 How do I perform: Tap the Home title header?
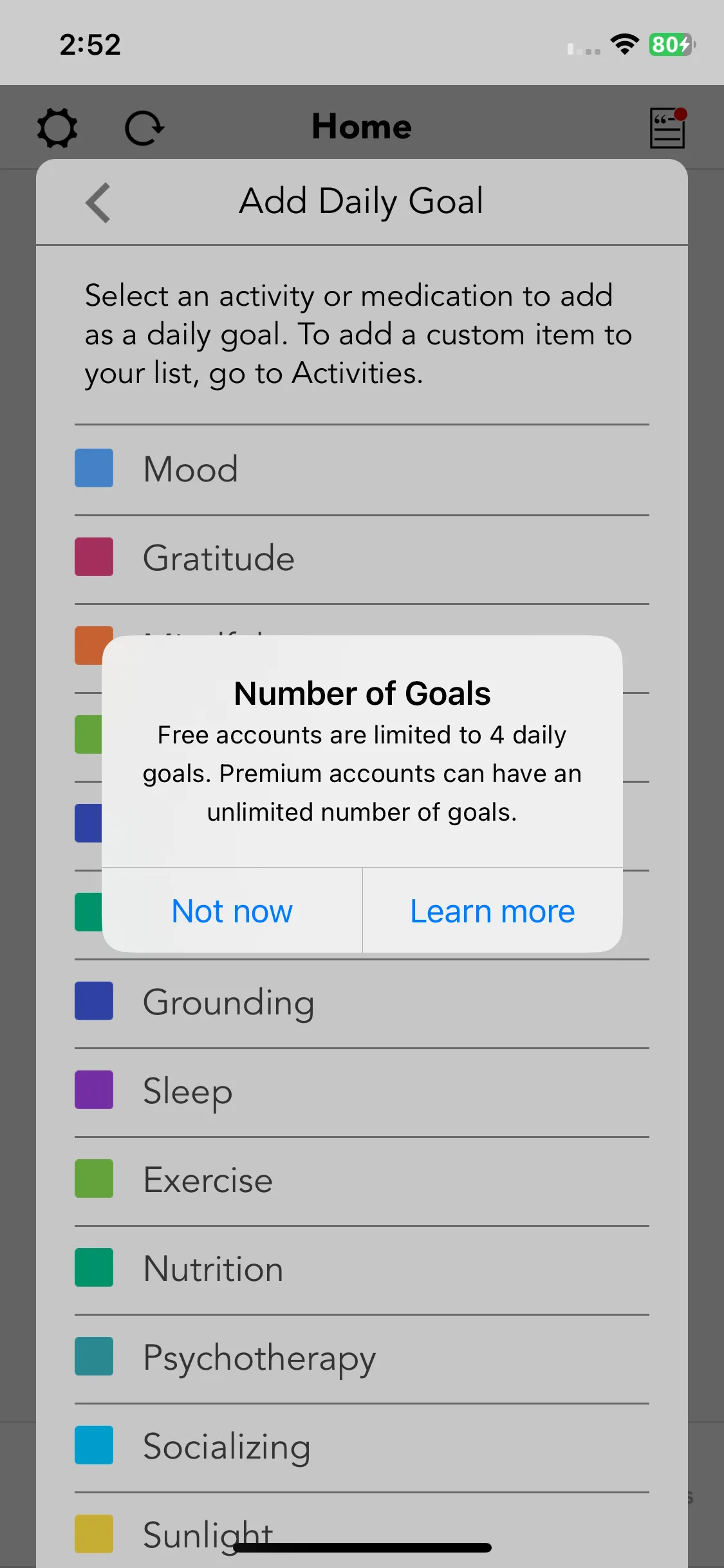(362, 126)
